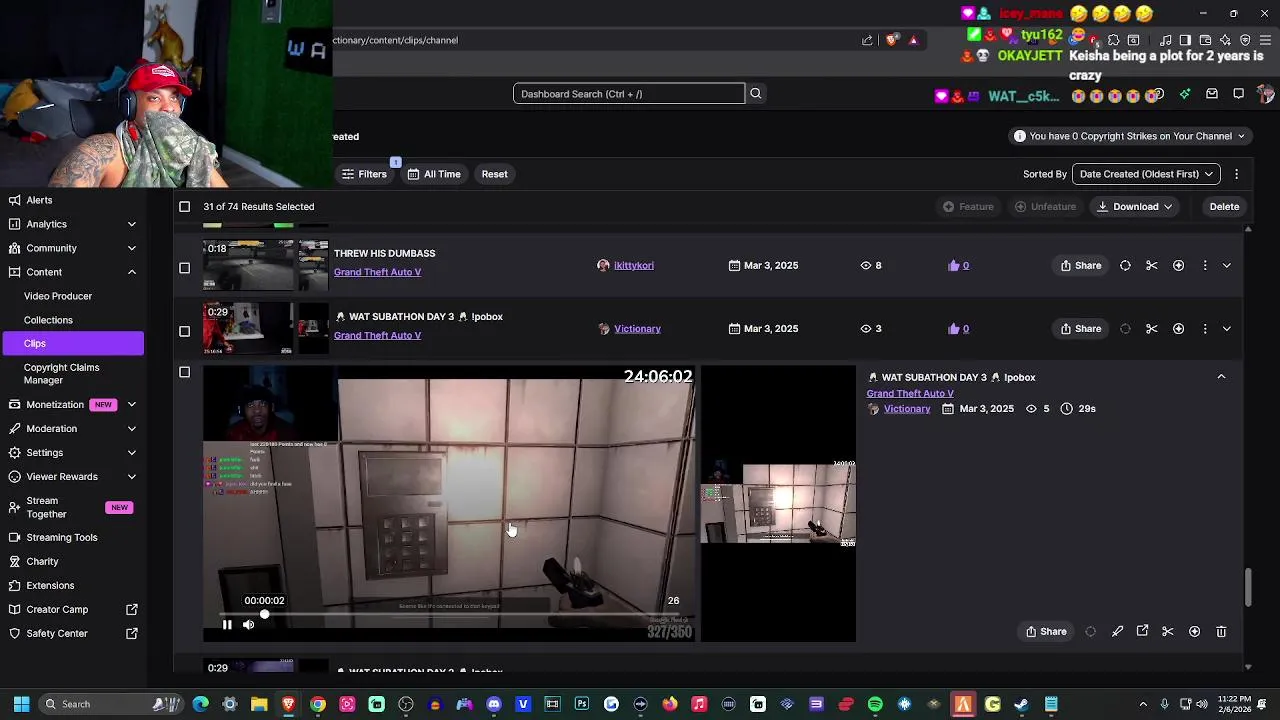Toggle the select-all clips checkbox
This screenshot has width=1280, height=720.
(x=184, y=206)
